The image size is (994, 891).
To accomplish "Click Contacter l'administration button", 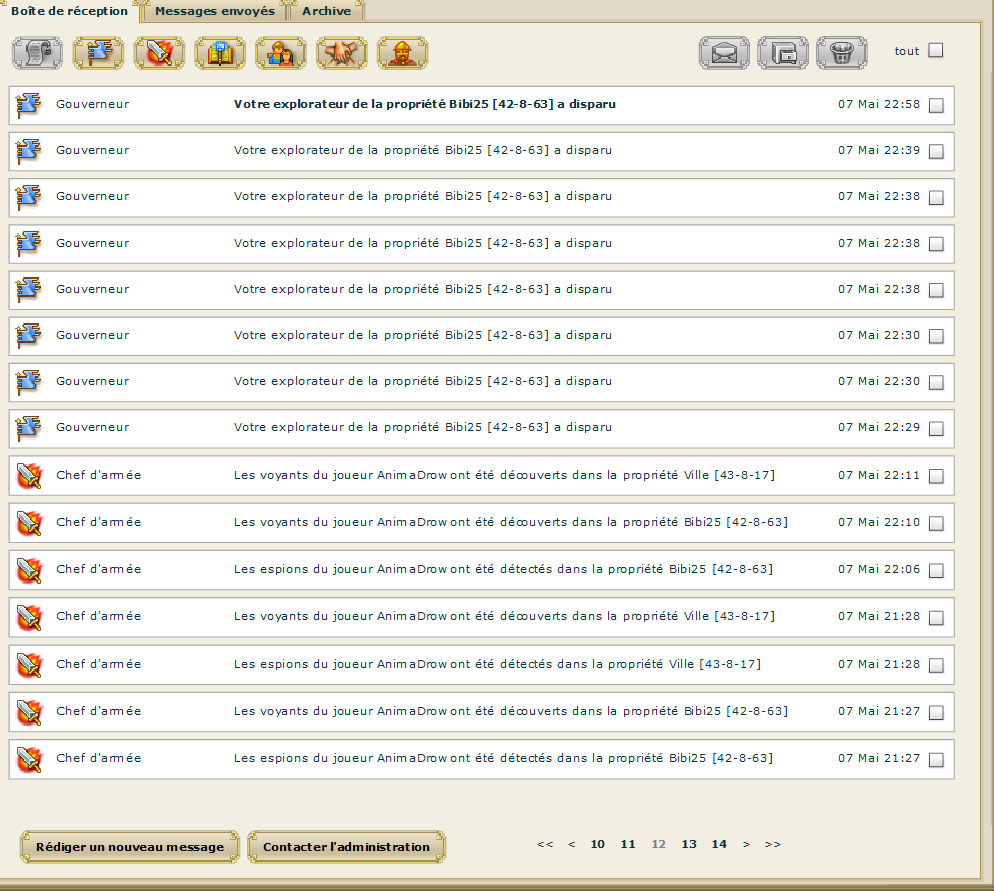I will 346,847.
